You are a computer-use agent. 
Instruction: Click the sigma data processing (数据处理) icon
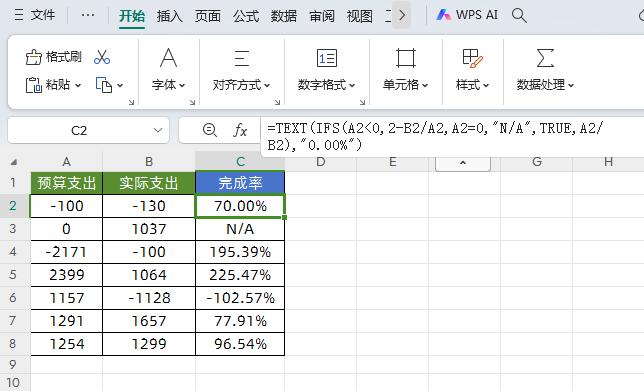pos(545,58)
